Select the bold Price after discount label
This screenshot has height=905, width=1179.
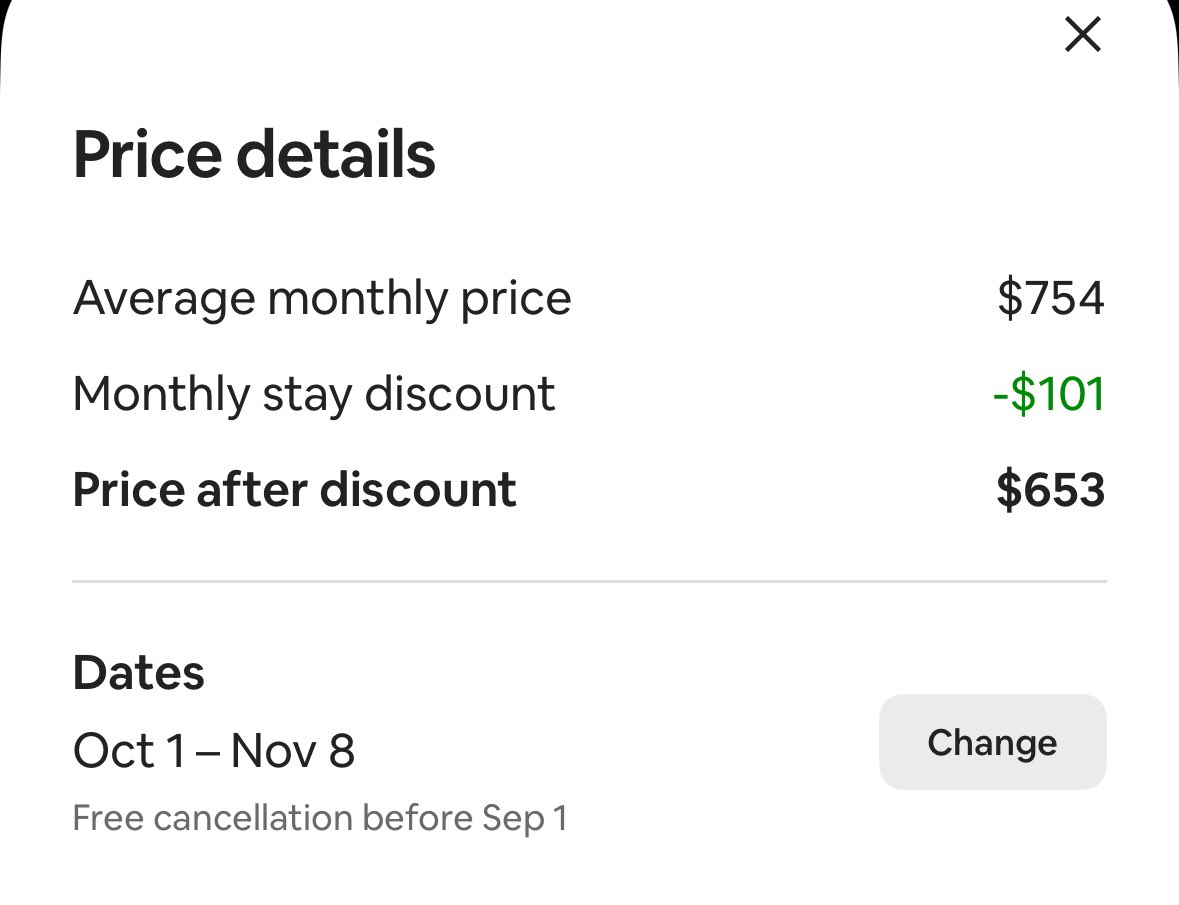[294, 490]
